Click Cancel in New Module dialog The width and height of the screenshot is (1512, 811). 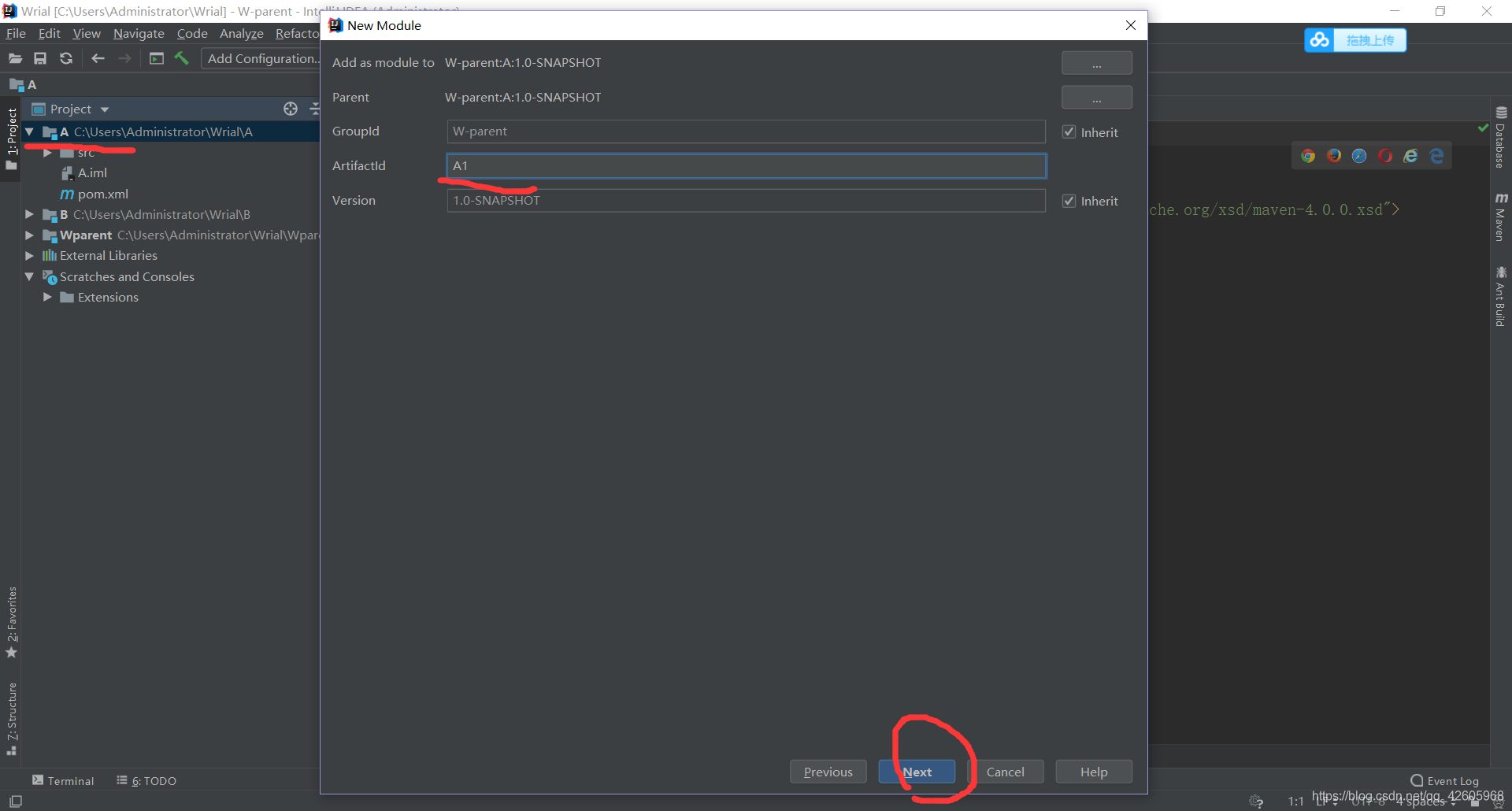(1005, 772)
